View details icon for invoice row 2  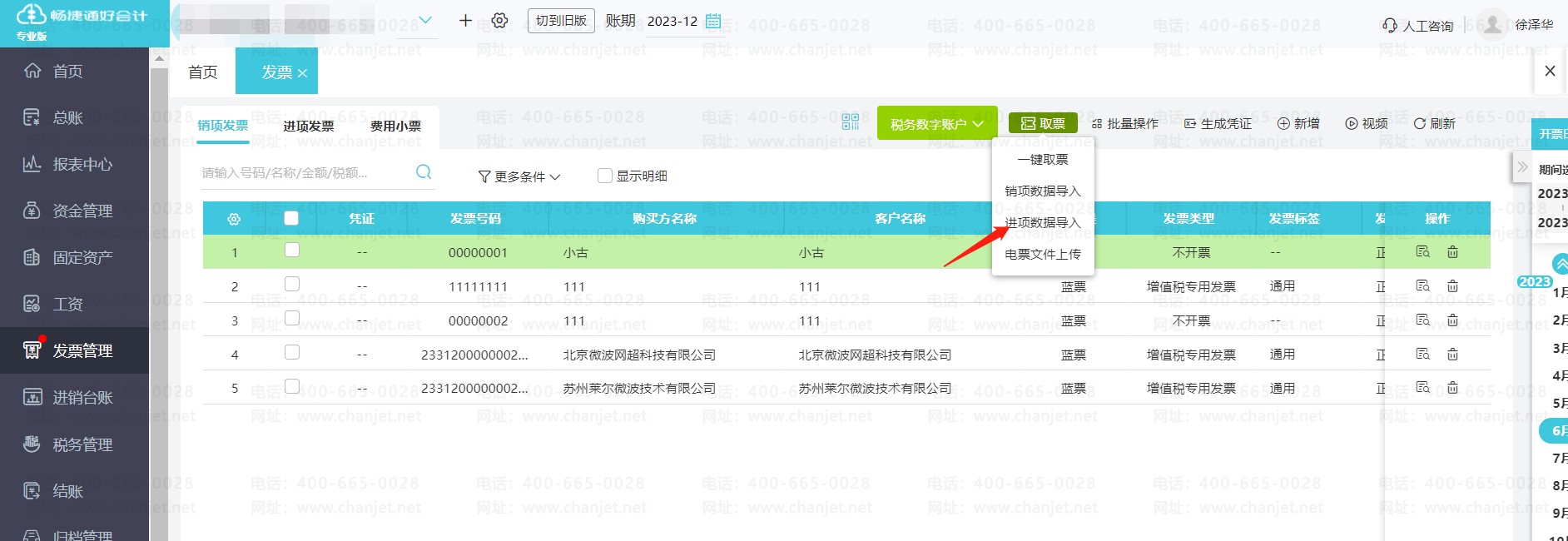coord(1422,285)
